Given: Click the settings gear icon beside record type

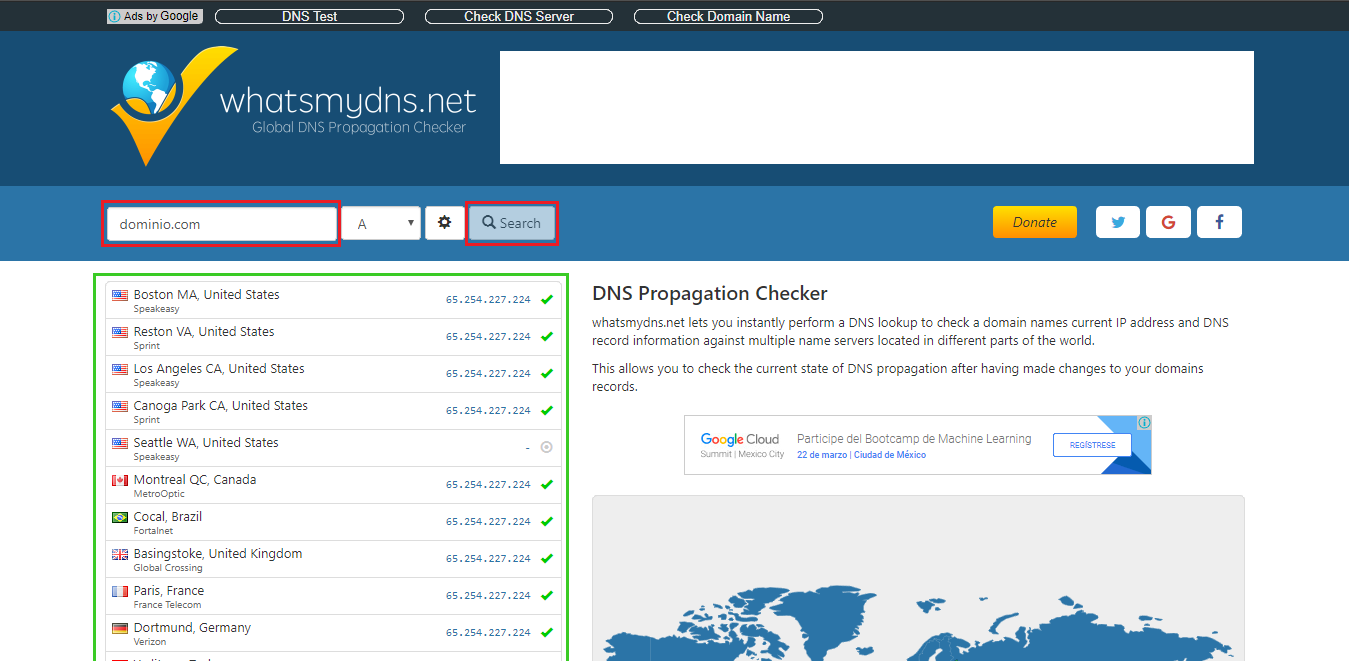Looking at the screenshot, I should pos(444,223).
